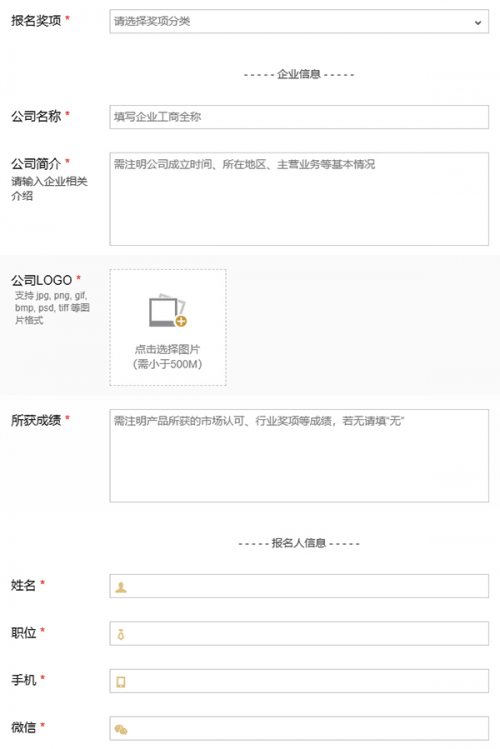The width and height of the screenshot is (500, 749).
Task: Click the 支持 jpg, png, gif format hint
Action: (x=52, y=308)
